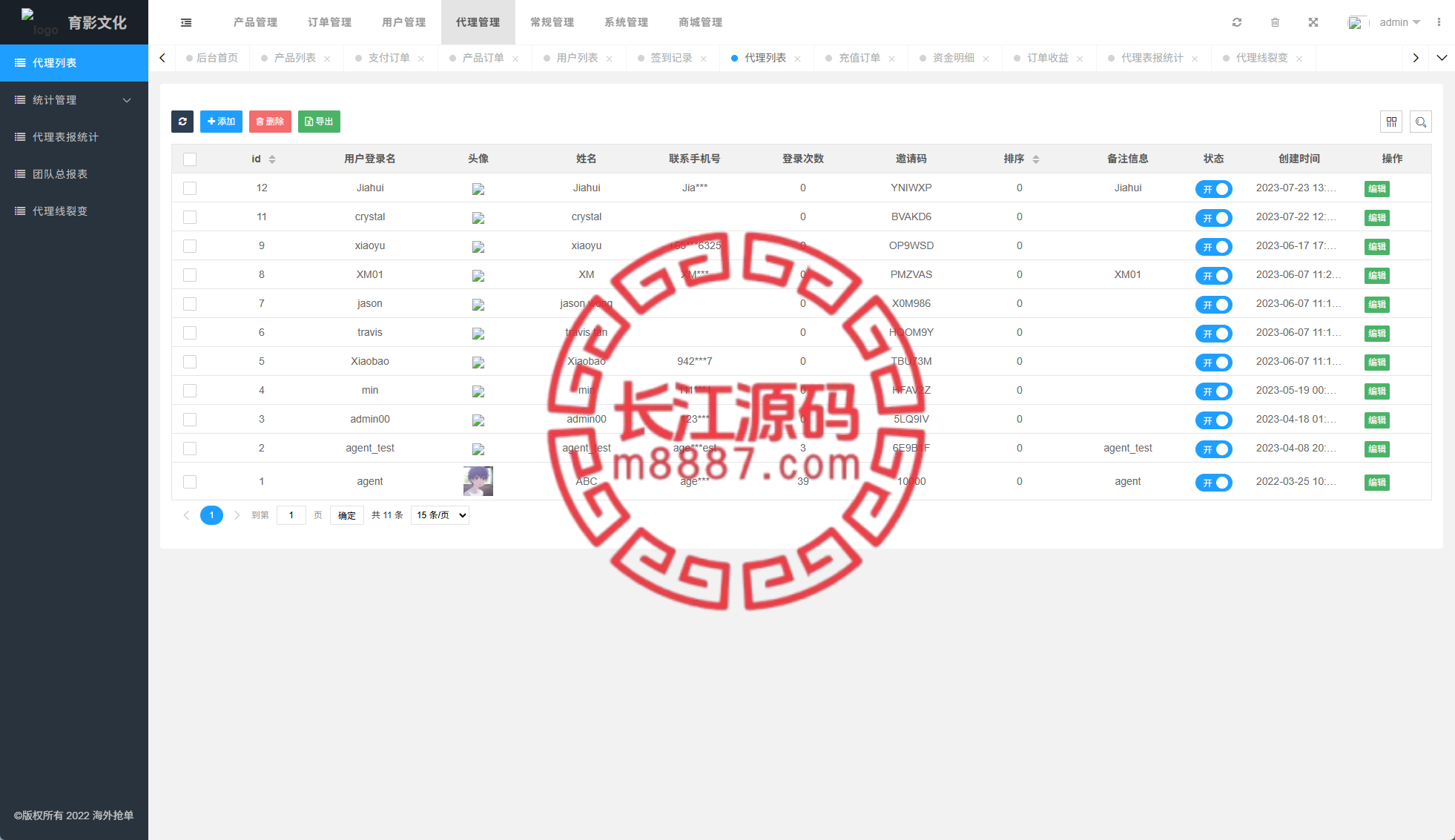Go to the next page arrow in pagination
This screenshot has width=1455, height=840.
[x=237, y=515]
